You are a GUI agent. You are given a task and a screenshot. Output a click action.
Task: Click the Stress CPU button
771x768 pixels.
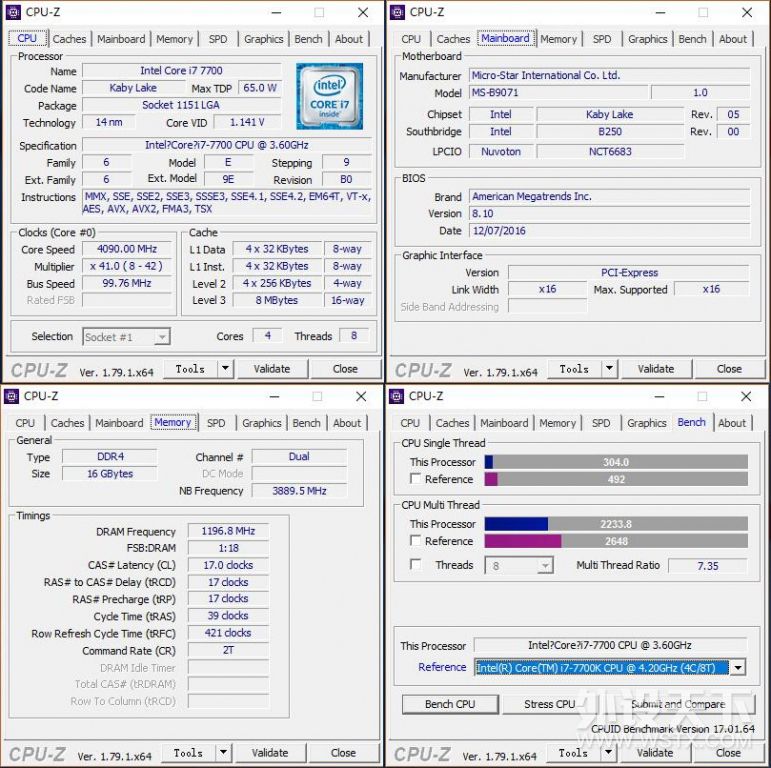coord(549,704)
